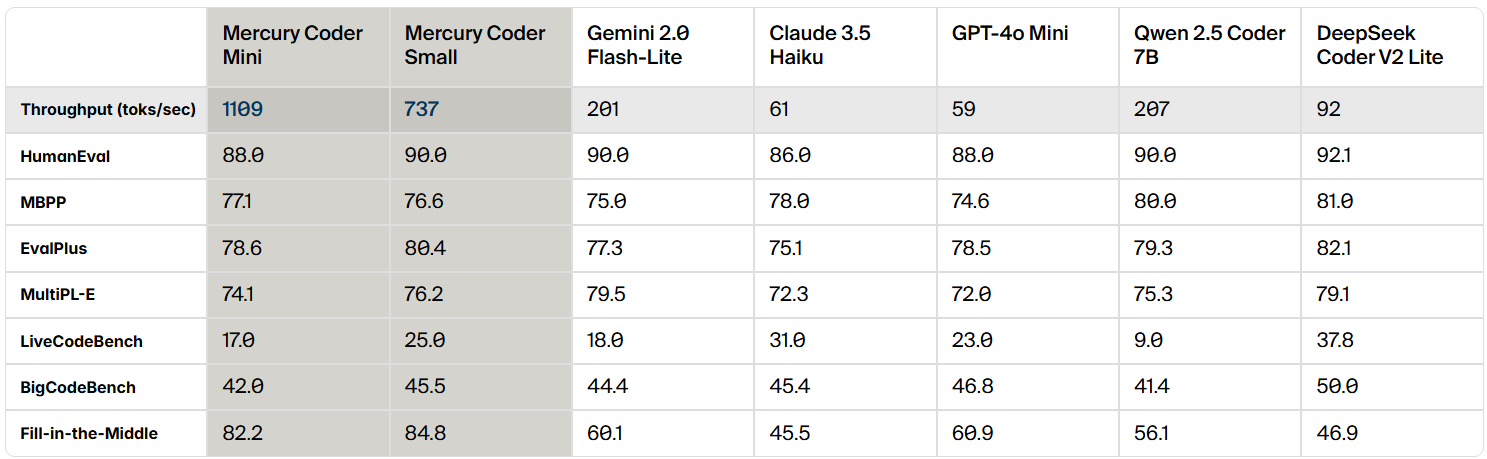Select the Qwen 2.5 Coder 7B header
The image size is (1487, 459).
(1209, 45)
